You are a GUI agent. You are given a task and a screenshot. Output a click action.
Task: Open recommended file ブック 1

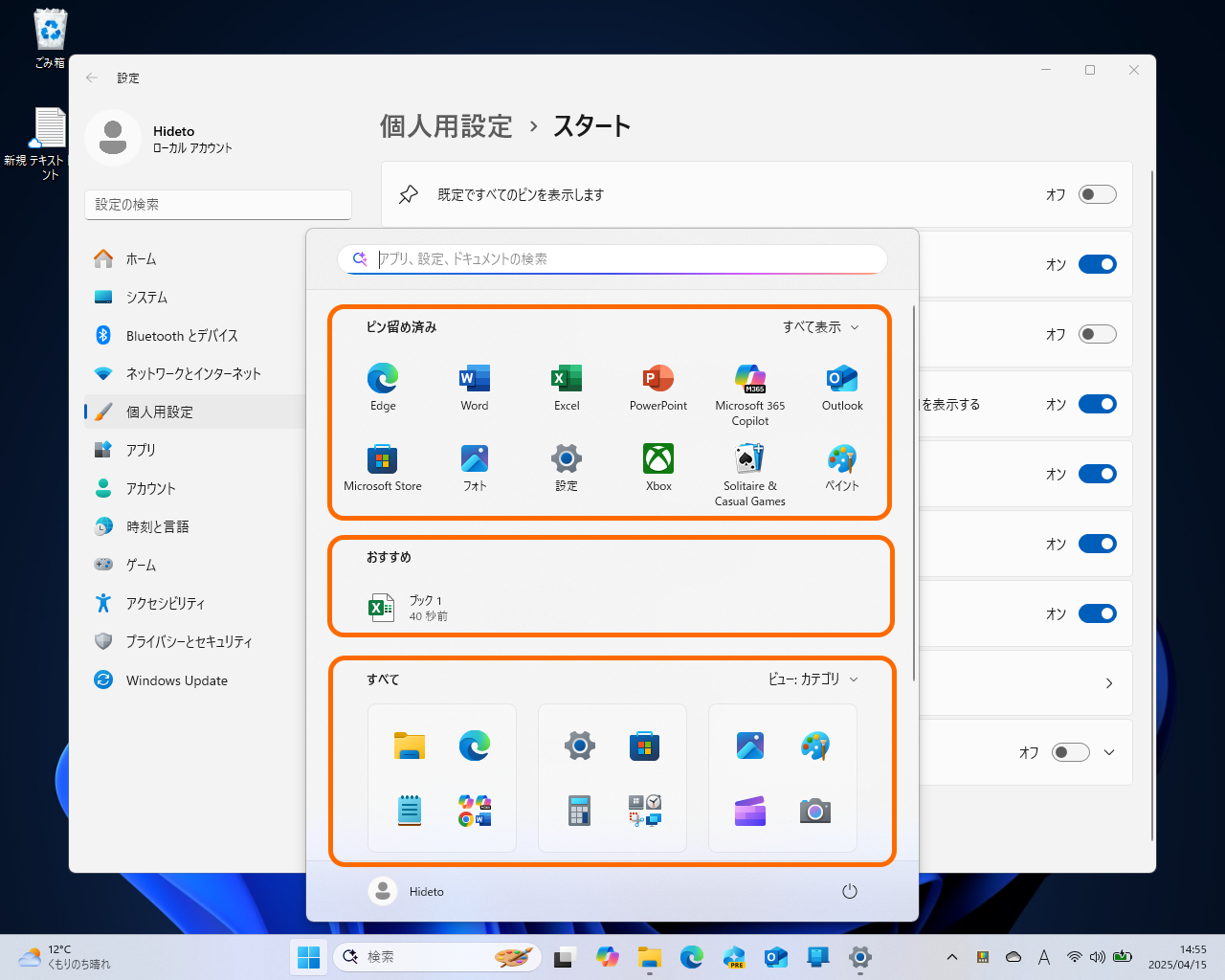[409, 608]
